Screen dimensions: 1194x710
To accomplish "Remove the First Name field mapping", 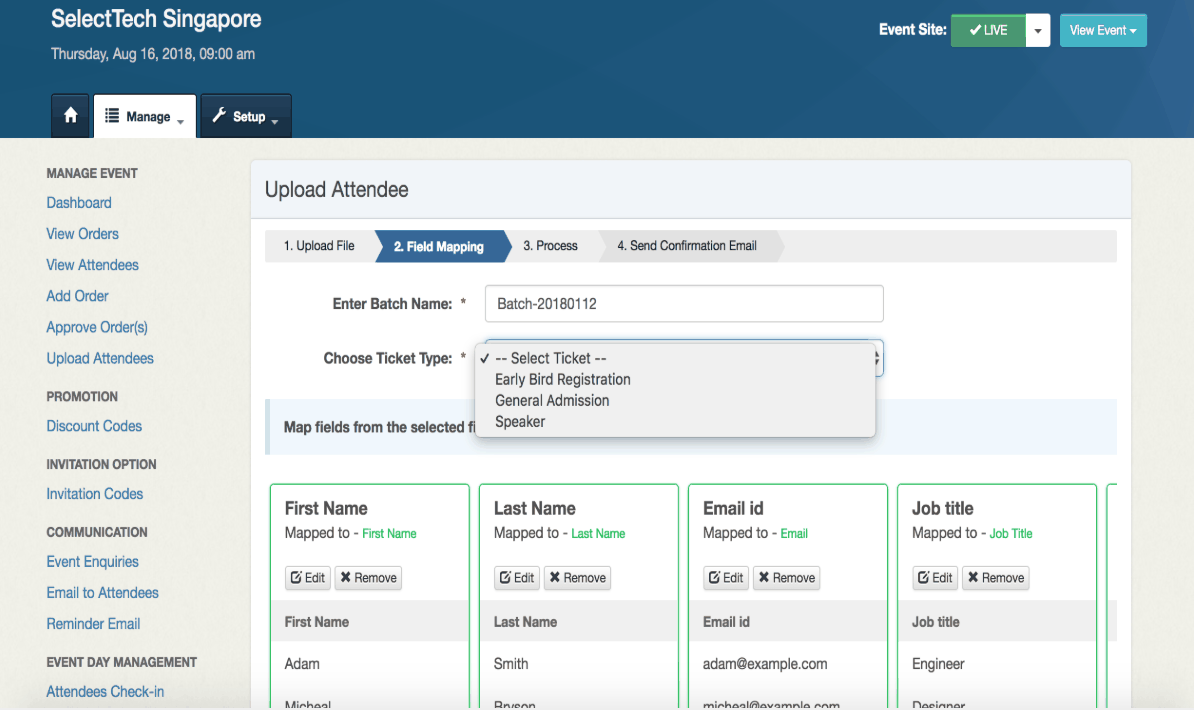I will click(369, 578).
